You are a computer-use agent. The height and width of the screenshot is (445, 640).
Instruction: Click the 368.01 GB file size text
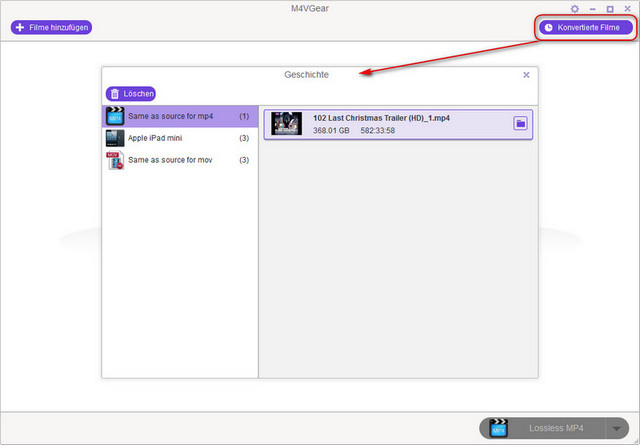pyautogui.click(x=331, y=131)
